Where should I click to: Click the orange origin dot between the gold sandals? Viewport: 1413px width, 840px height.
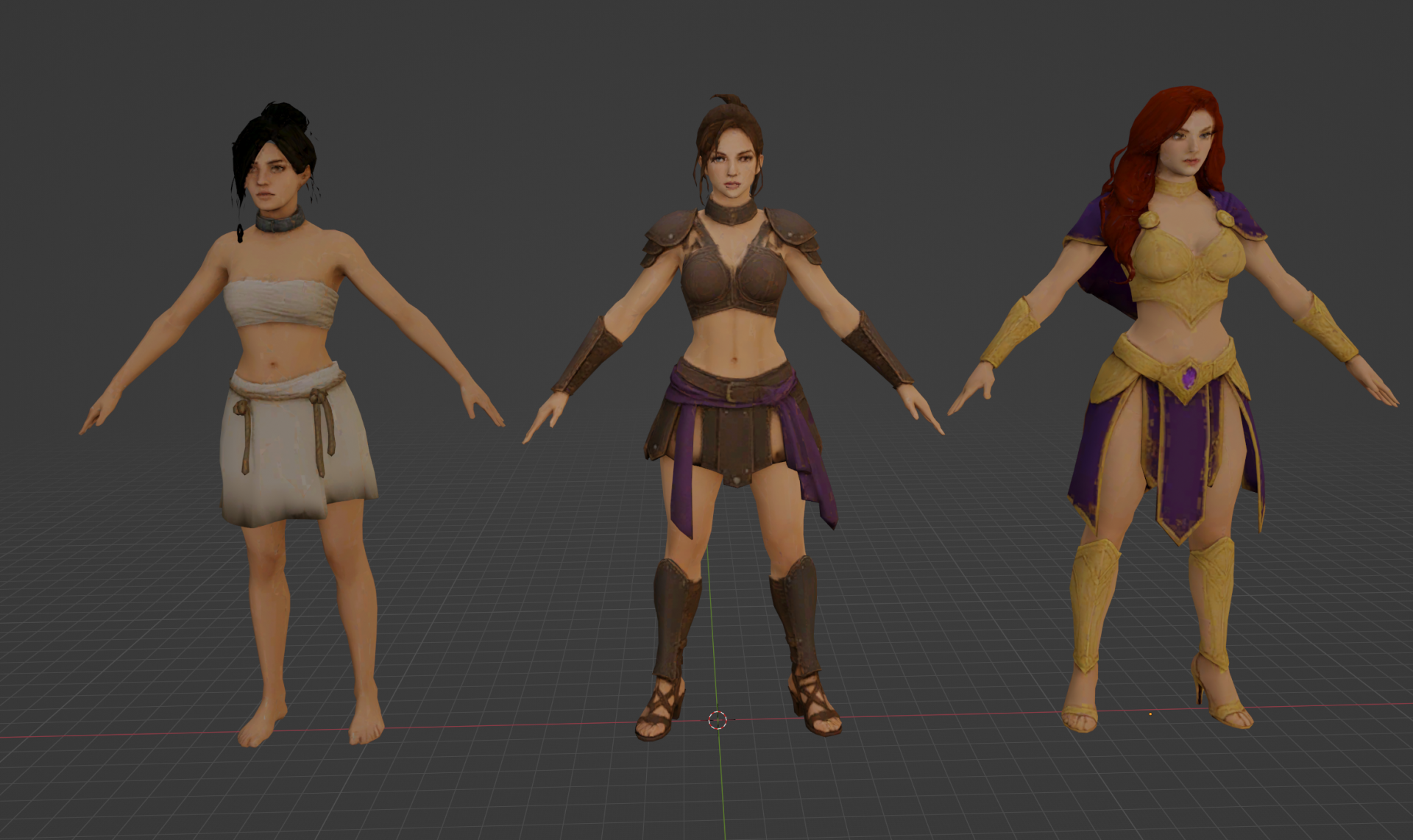1150,713
